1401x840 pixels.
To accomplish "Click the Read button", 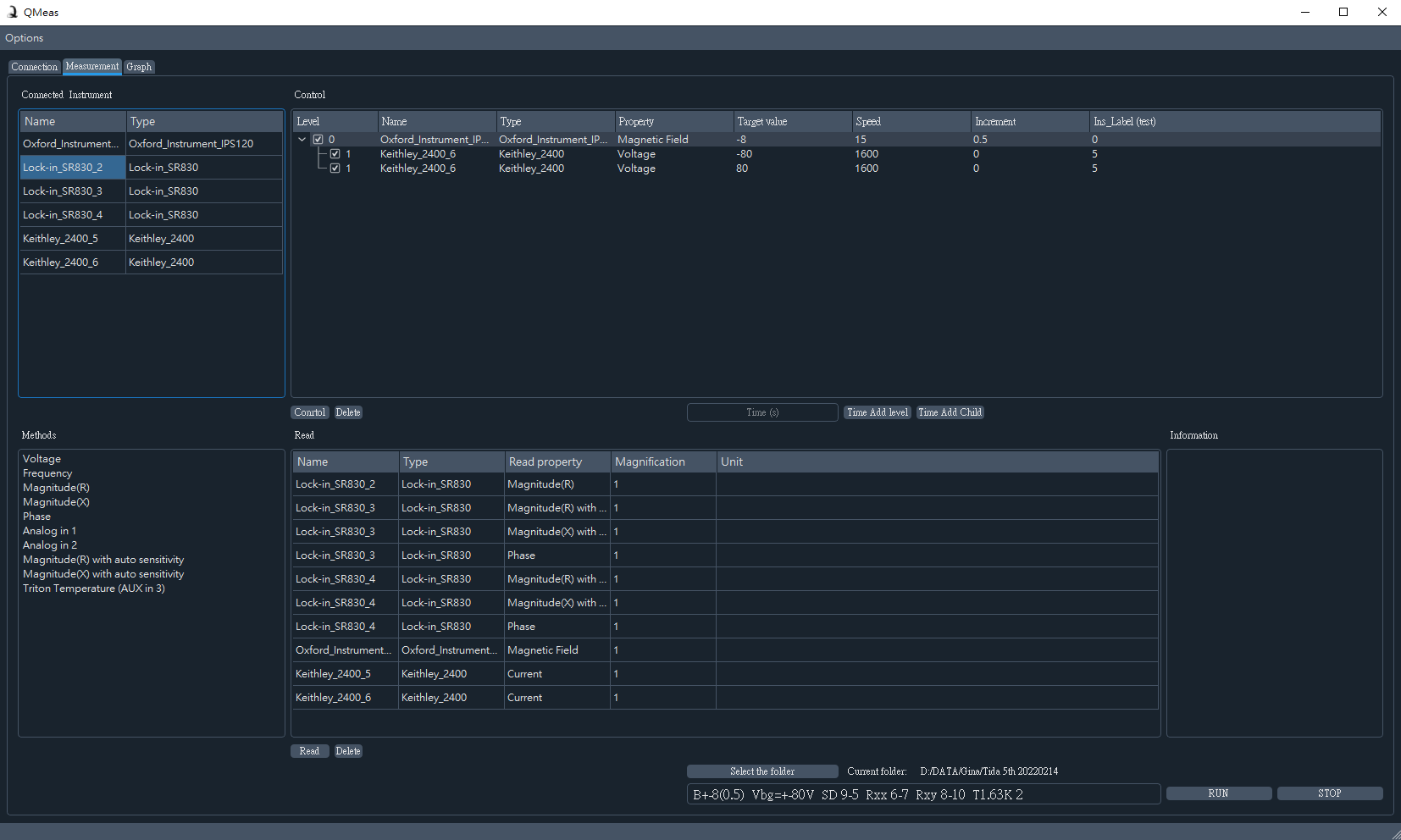I will (310, 751).
